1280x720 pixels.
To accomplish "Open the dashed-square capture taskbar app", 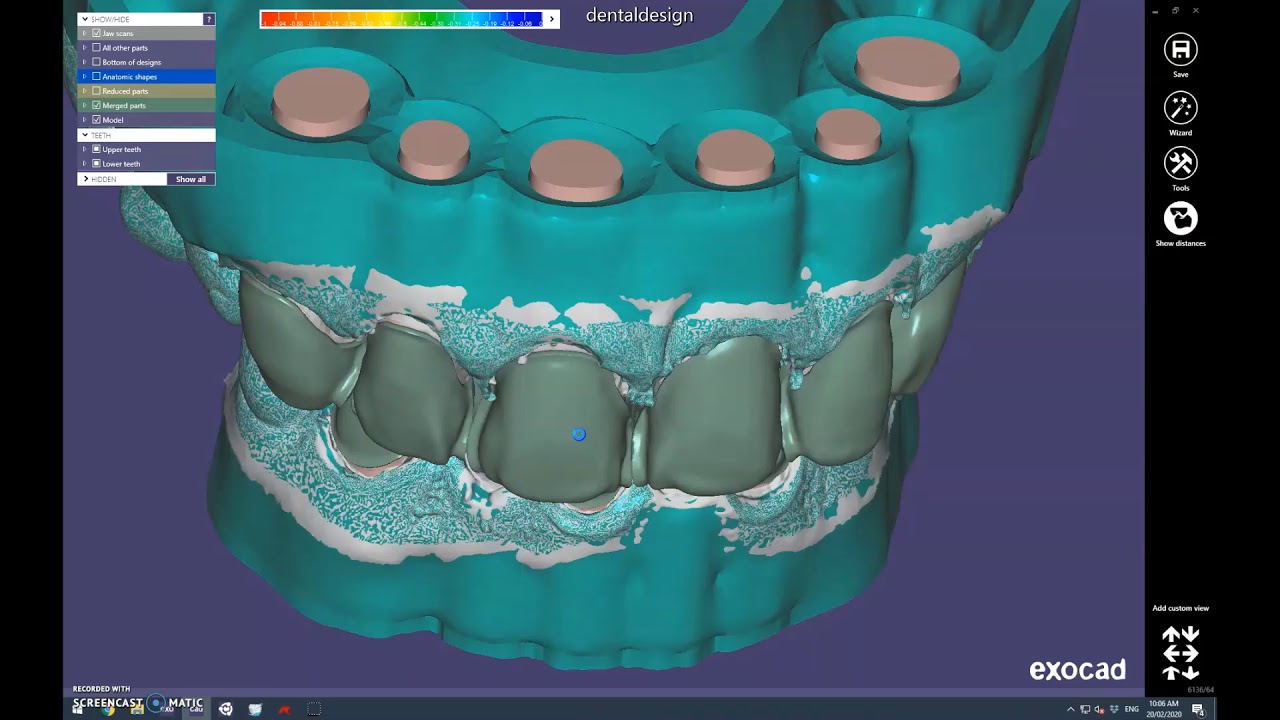I will coord(314,709).
